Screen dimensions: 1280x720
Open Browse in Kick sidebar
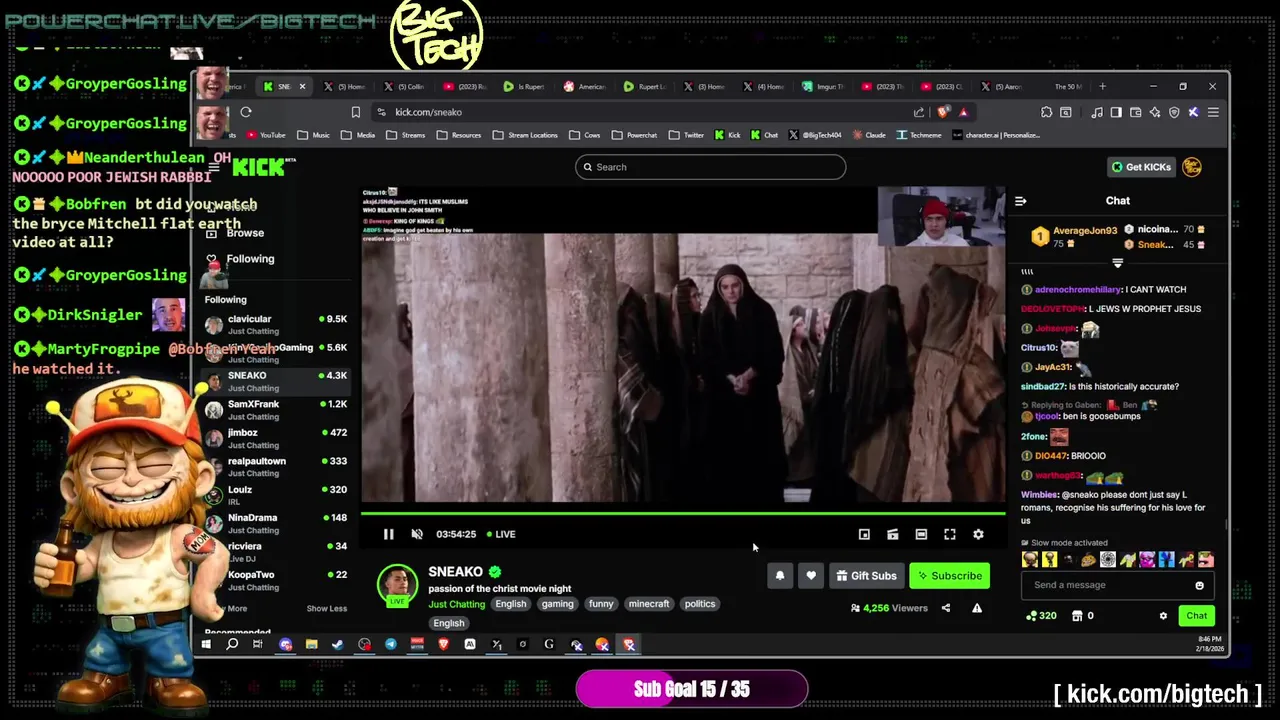tap(245, 233)
